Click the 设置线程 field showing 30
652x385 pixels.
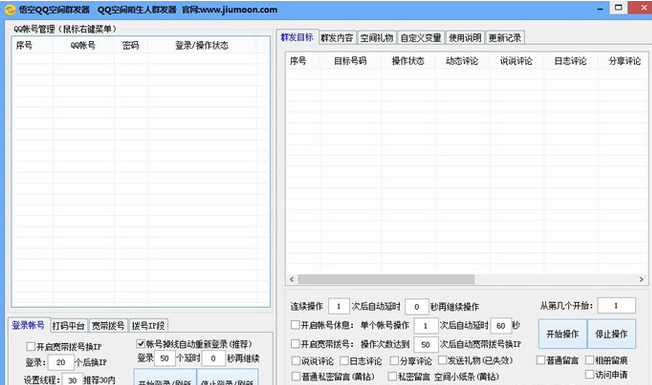[72, 380]
